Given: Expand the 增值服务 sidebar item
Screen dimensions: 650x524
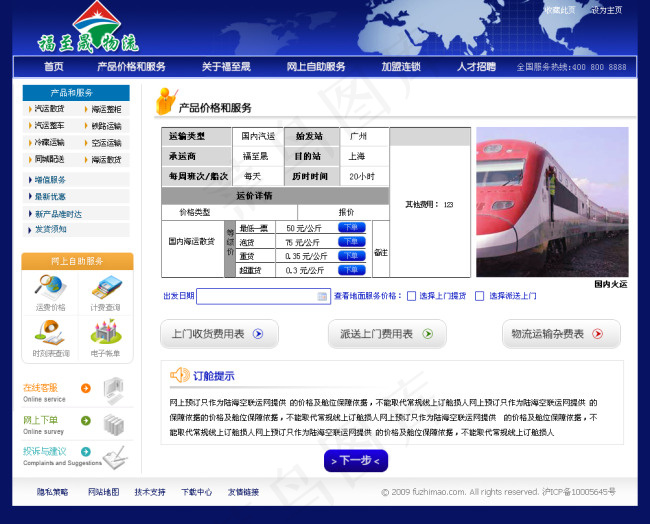Looking at the screenshot, I should pos(50,180).
